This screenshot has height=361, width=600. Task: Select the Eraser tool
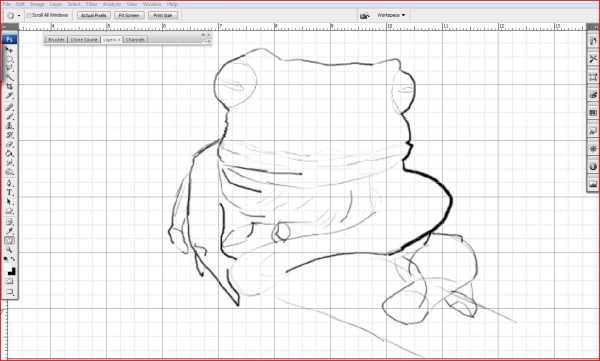click(9, 144)
